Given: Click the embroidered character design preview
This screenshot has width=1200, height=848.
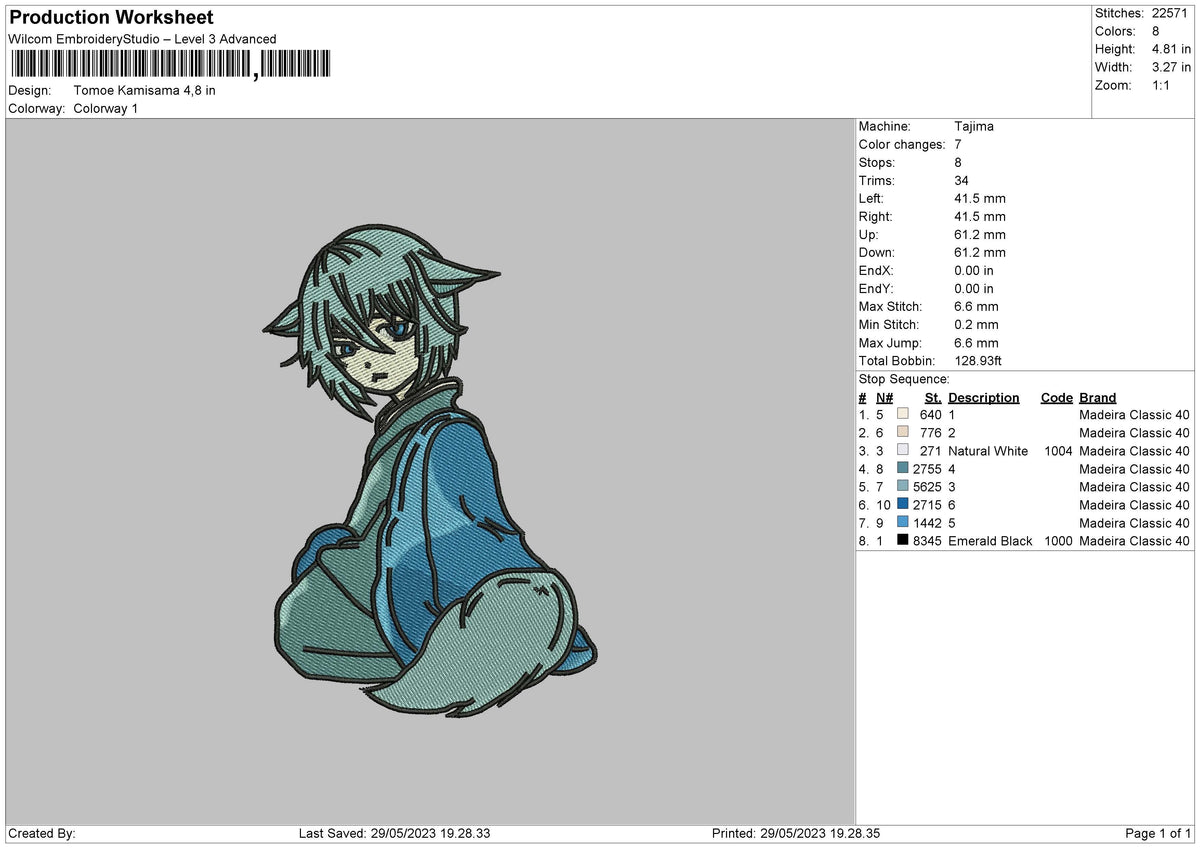Looking at the screenshot, I should (x=430, y=472).
